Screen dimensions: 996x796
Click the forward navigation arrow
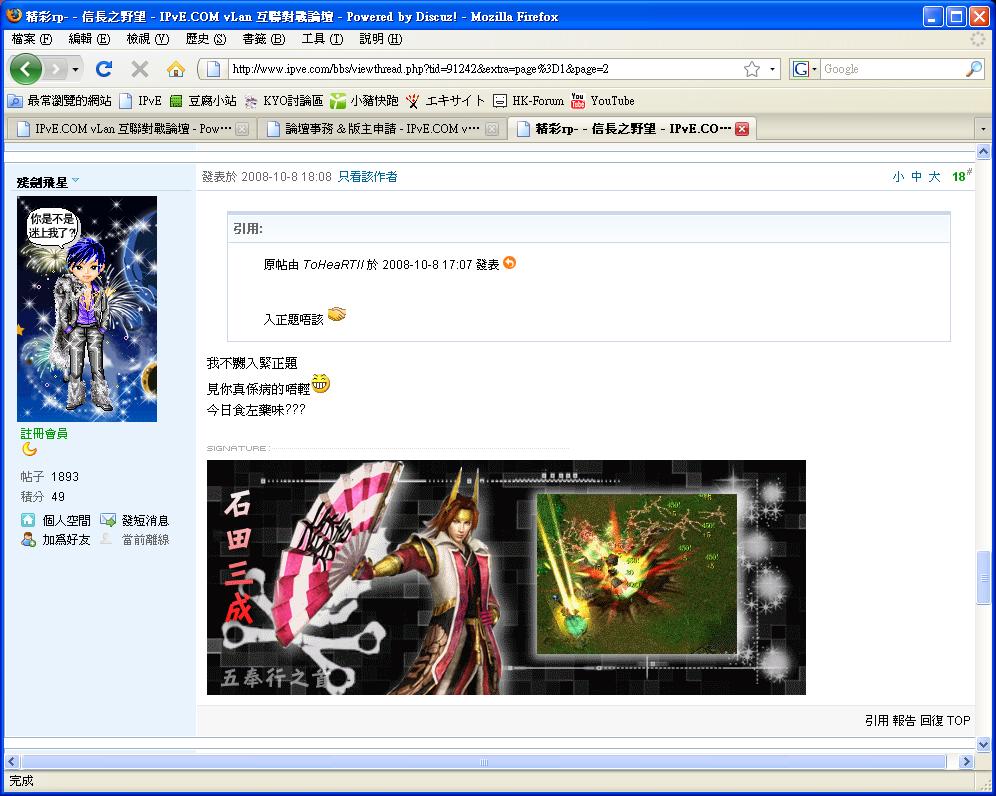click(x=56, y=69)
